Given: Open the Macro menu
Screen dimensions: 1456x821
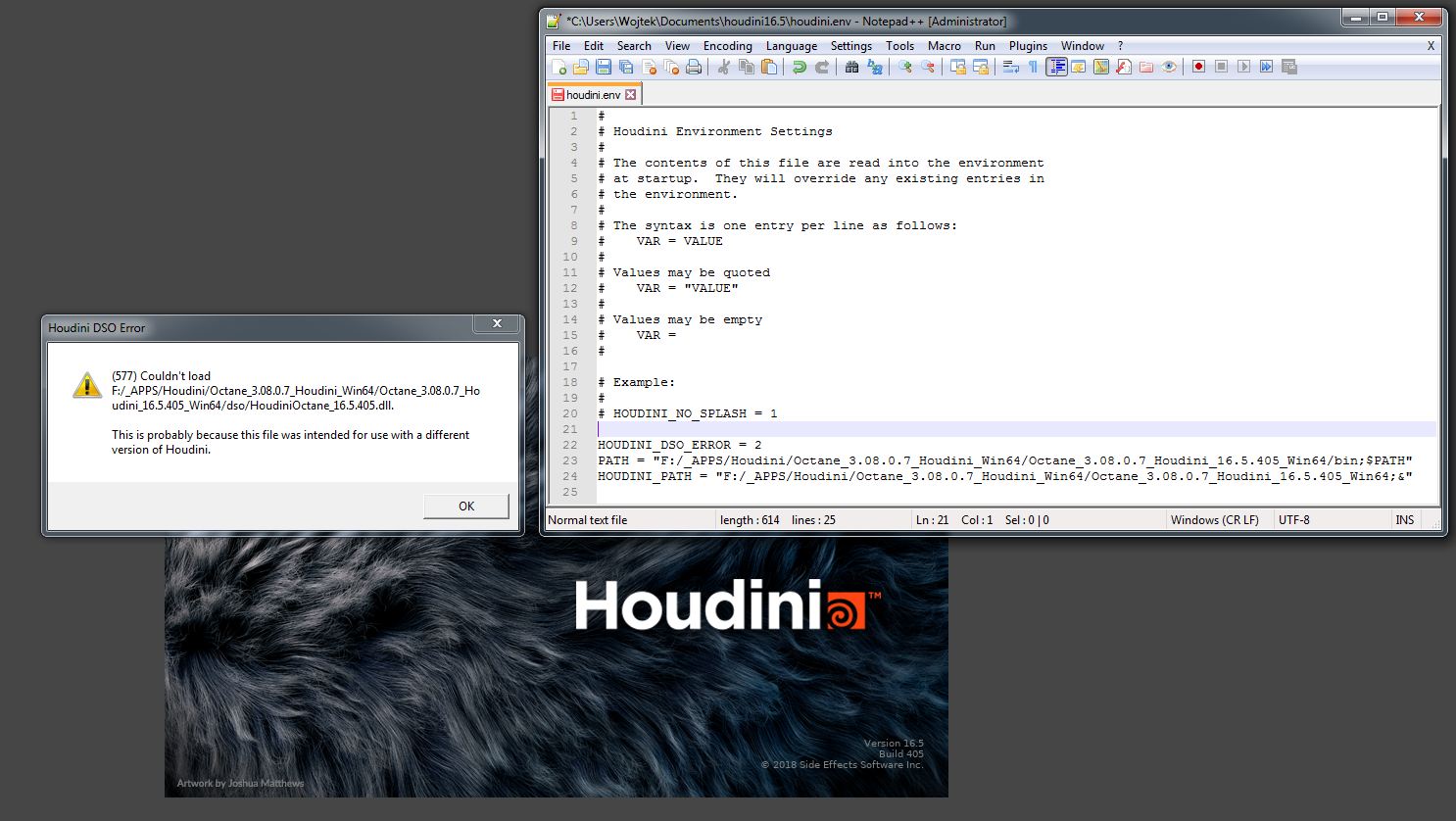Looking at the screenshot, I should tap(945, 46).
